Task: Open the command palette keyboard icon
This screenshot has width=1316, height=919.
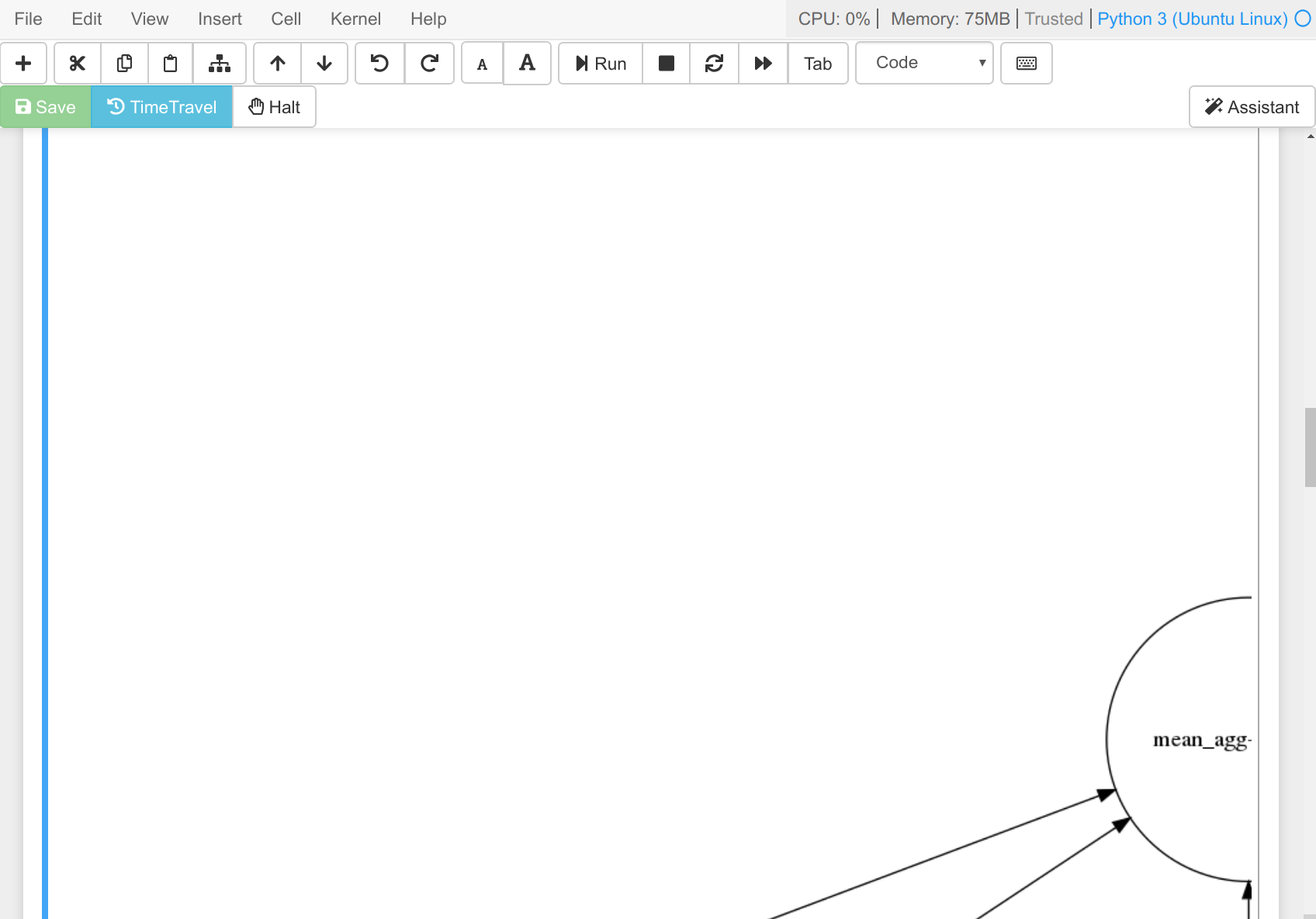Action: coord(1026,63)
